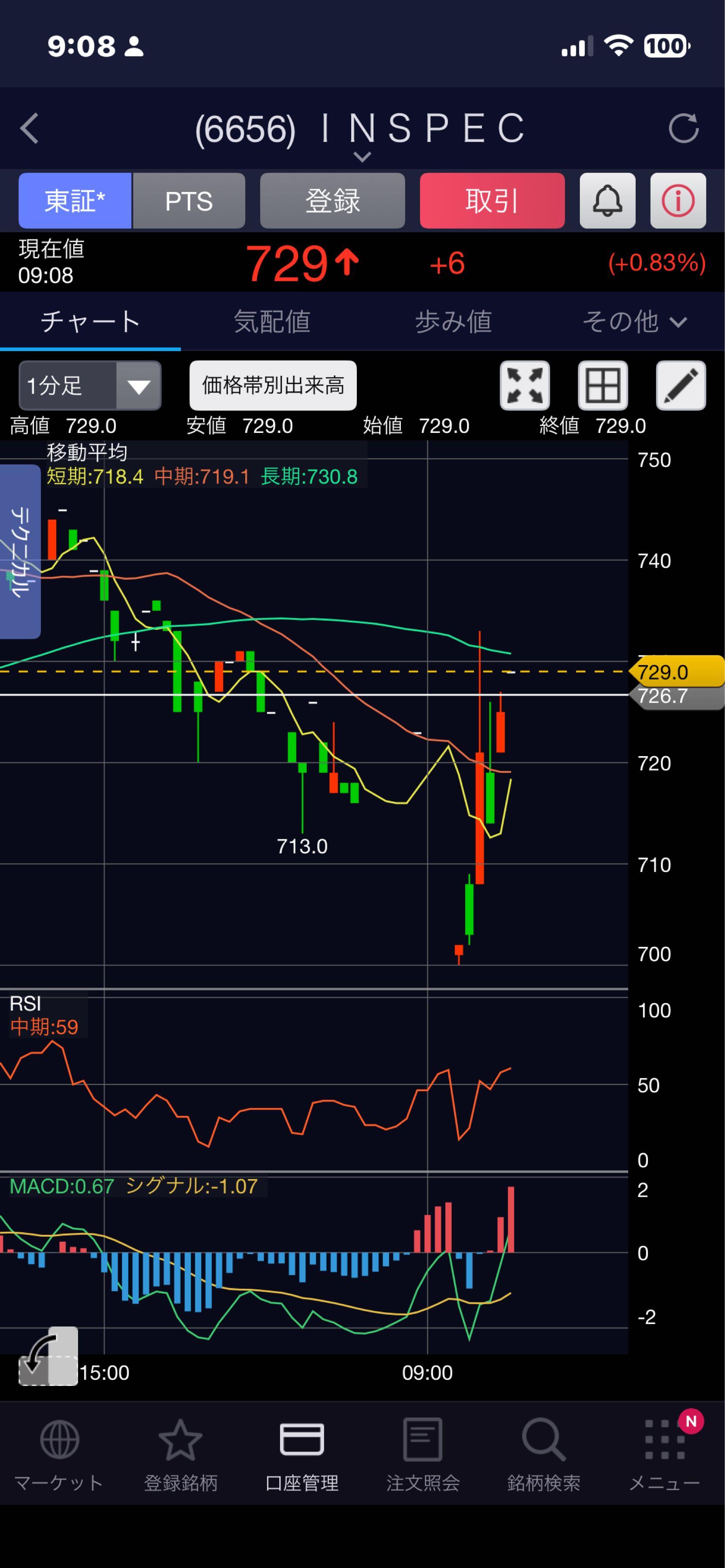The width and height of the screenshot is (725, 1568).
Task: Open the 銘柄検索 stock search
Action: click(x=544, y=1455)
